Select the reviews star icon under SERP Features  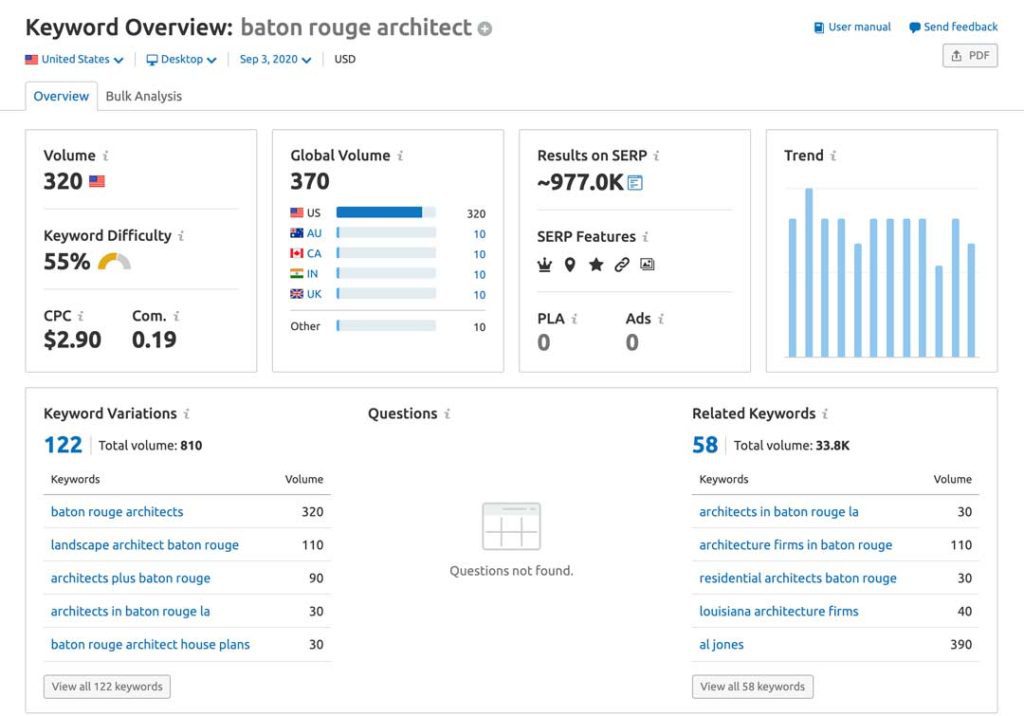[597, 264]
